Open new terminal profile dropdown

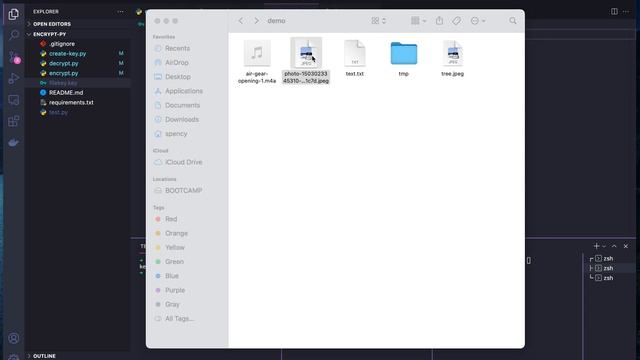(604, 246)
